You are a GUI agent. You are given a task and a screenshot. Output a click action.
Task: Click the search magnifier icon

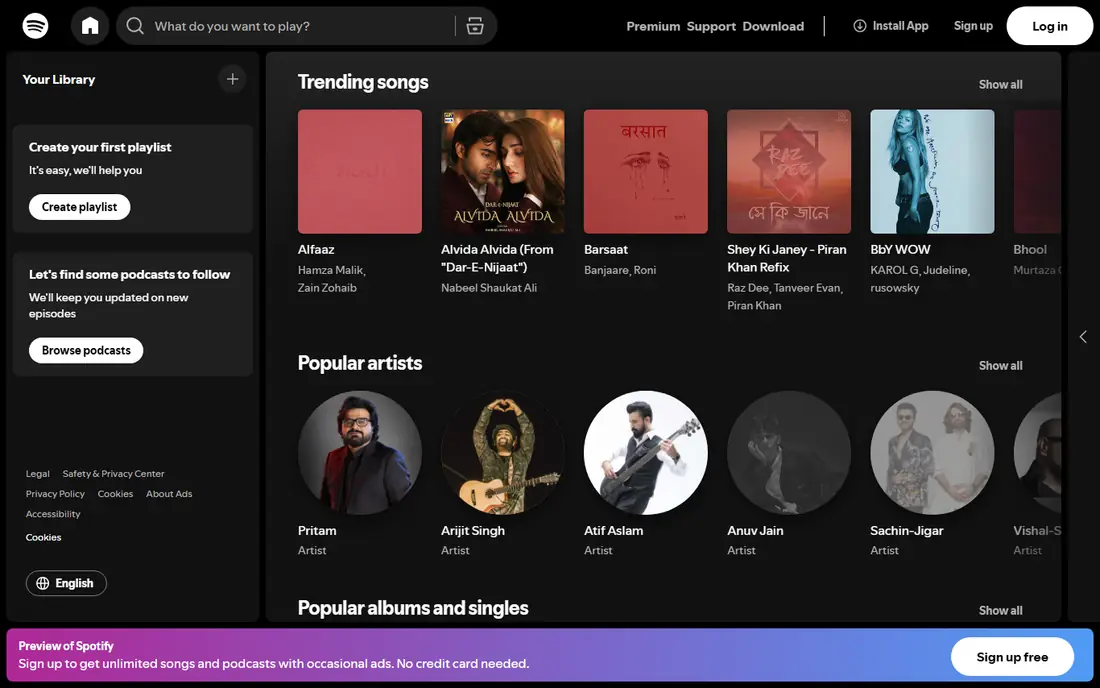click(135, 26)
